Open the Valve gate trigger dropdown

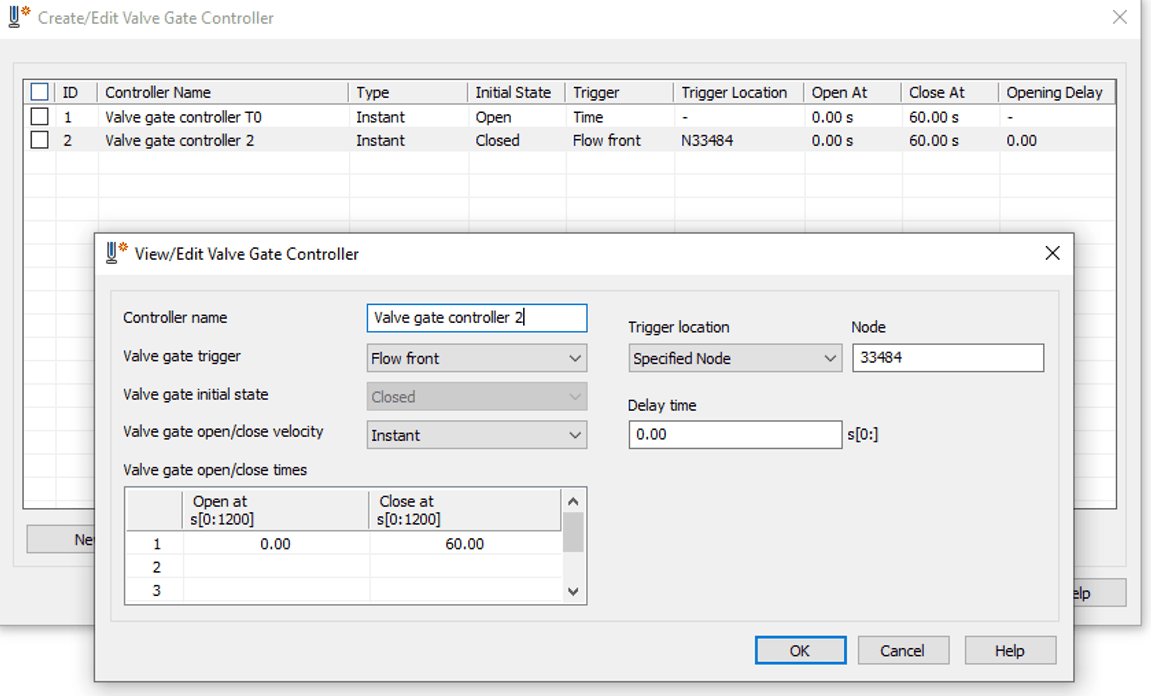point(476,358)
